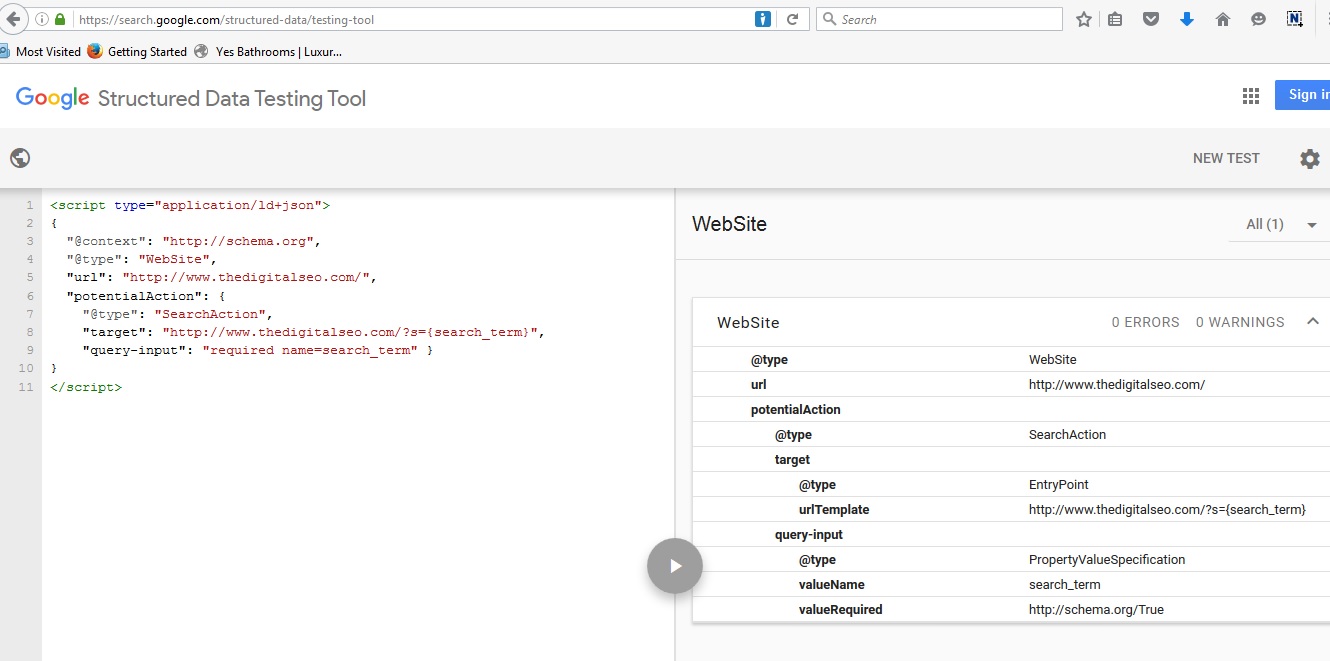Collapse the WebSite results card chevron
The height and width of the screenshot is (661, 1330).
tap(1313, 322)
